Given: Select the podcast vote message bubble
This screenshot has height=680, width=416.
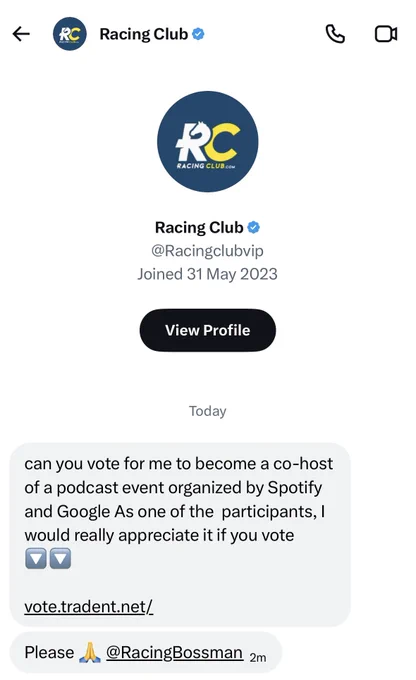Looking at the screenshot, I should coord(180,534).
